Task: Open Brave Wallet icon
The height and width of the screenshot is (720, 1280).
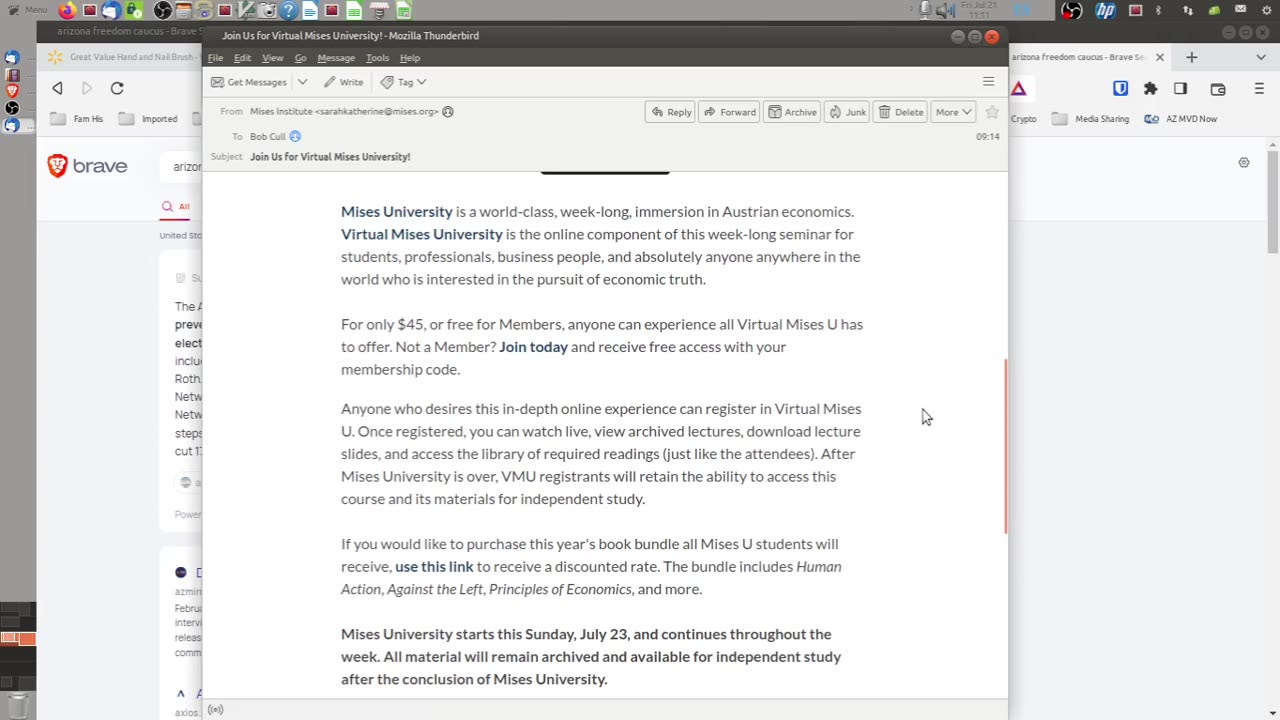Action: [1218, 89]
